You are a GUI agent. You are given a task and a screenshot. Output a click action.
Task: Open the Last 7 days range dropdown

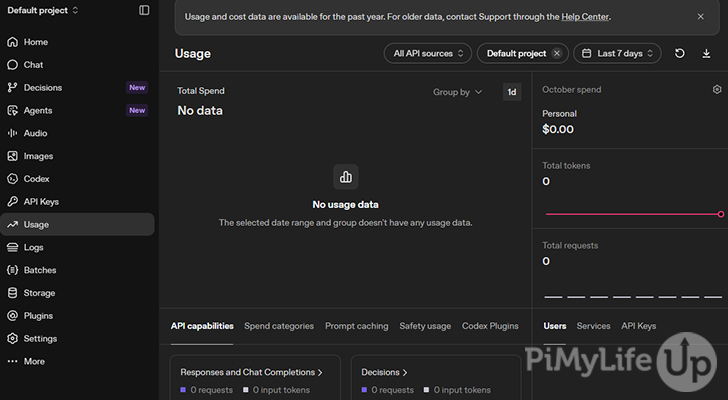[x=618, y=53]
